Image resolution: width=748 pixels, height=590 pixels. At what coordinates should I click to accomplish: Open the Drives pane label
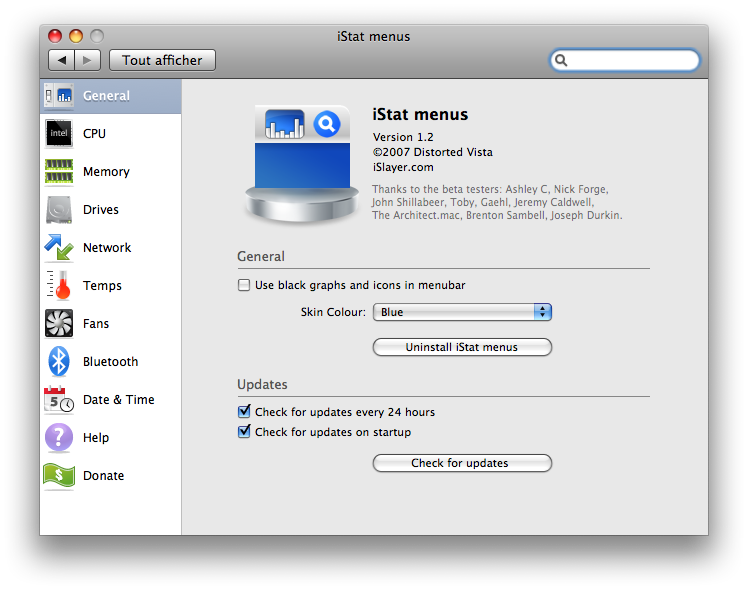pyautogui.click(x=101, y=209)
